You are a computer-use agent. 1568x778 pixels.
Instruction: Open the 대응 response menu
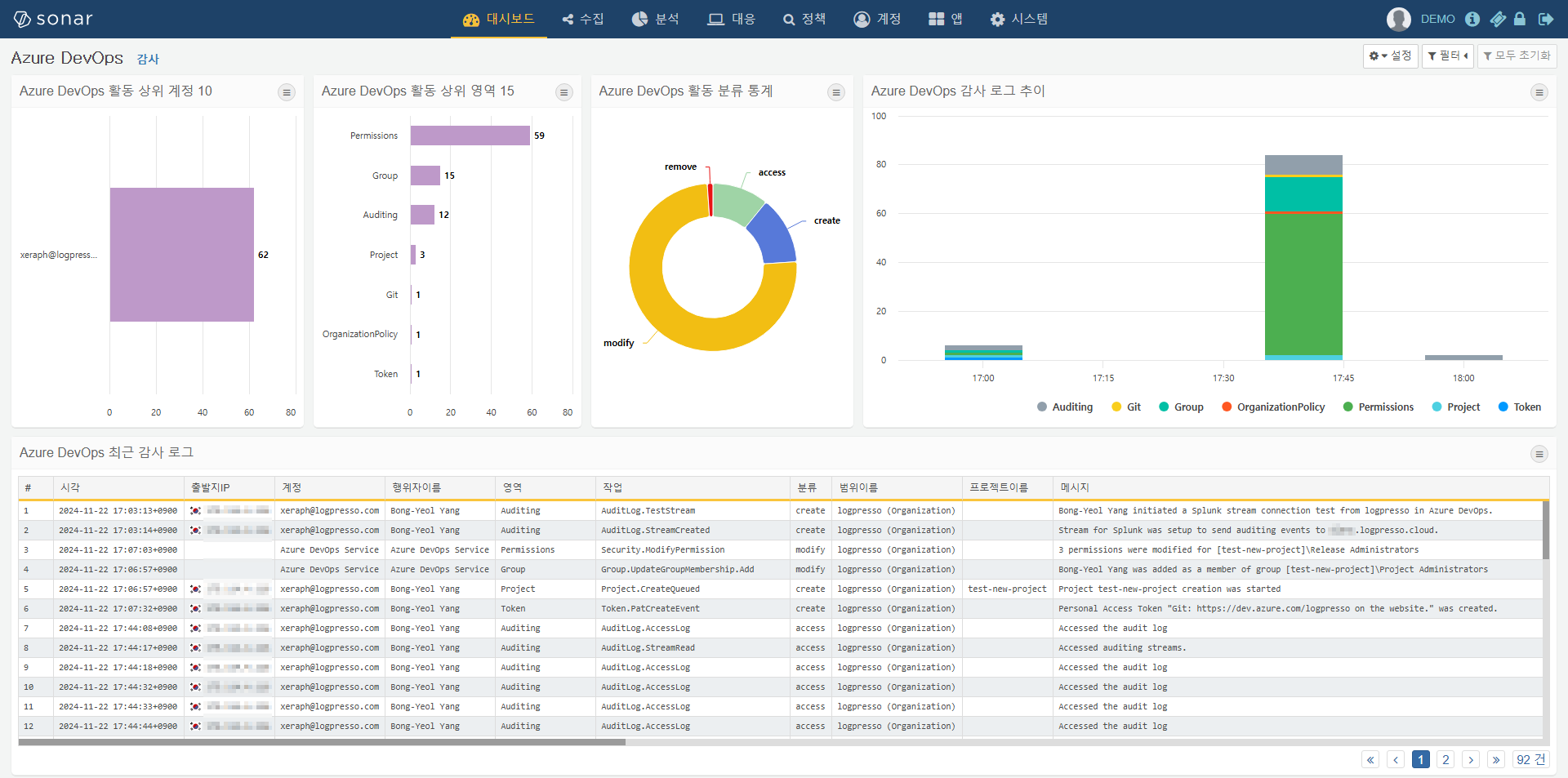(x=732, y=19)
